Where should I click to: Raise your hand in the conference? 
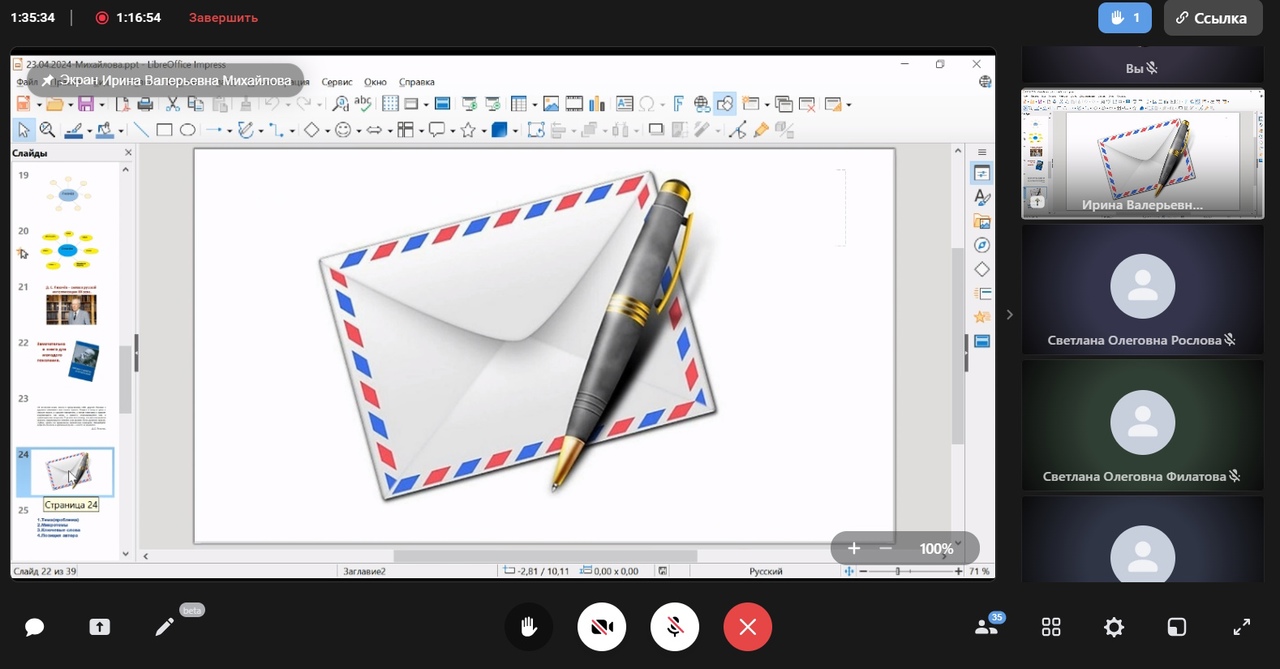(x=529, y=627)
